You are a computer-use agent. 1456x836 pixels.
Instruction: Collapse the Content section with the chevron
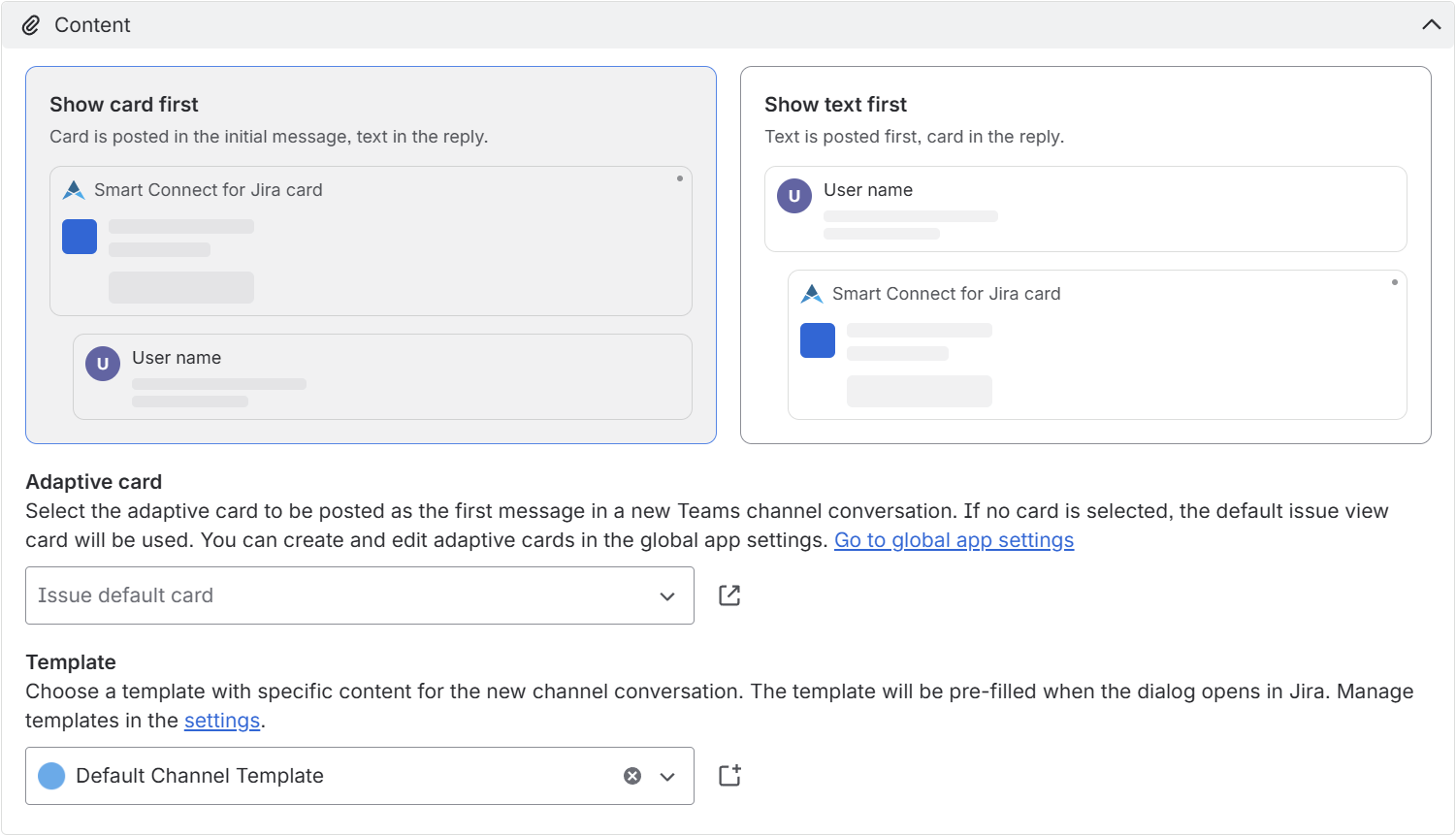pyautogui.click(x=1431, y=25)
